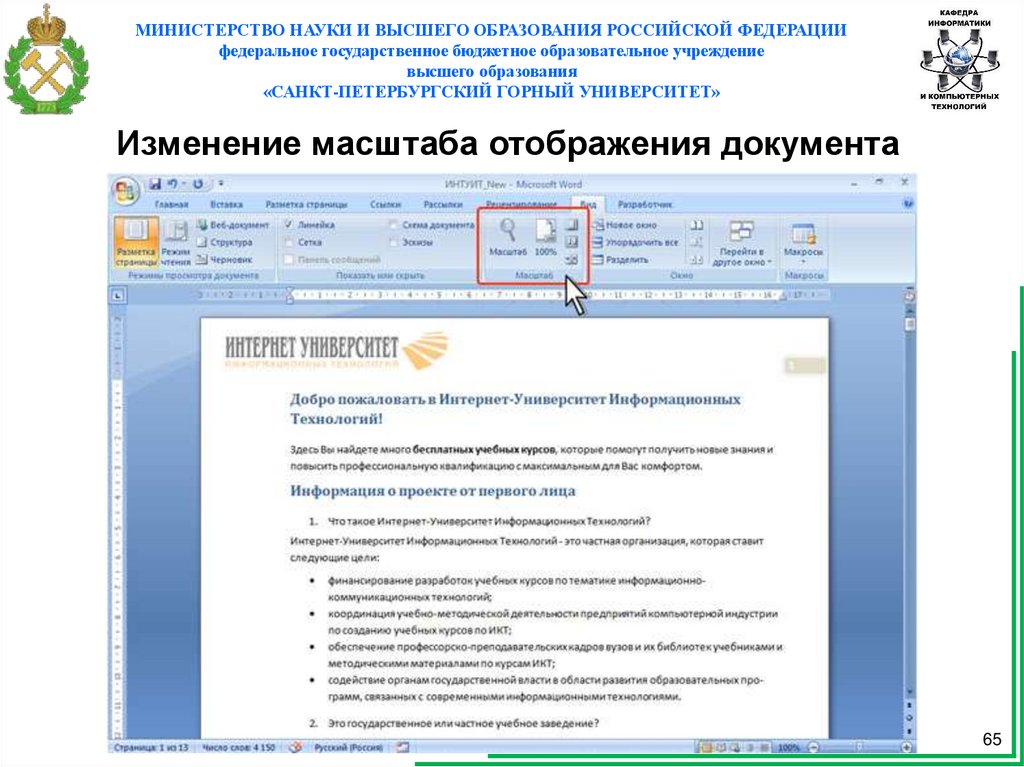
Task: Select the Структура outline view
Action: coord(224,242)
